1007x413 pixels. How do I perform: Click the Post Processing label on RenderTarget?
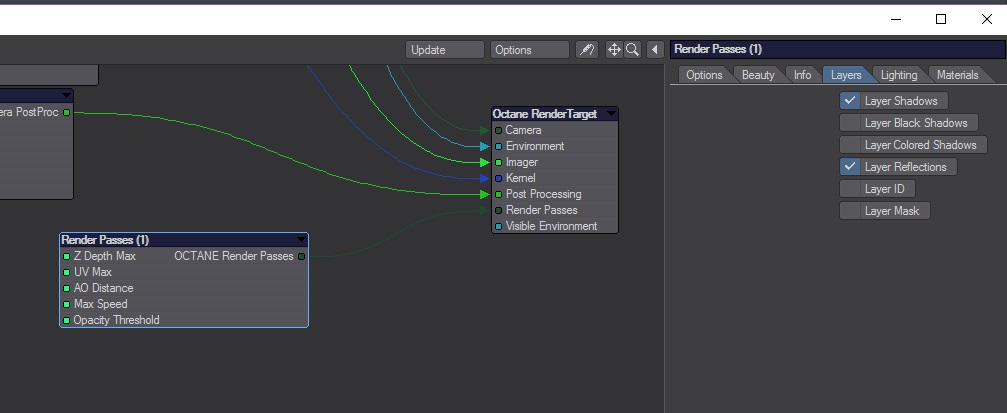point(543,194)
